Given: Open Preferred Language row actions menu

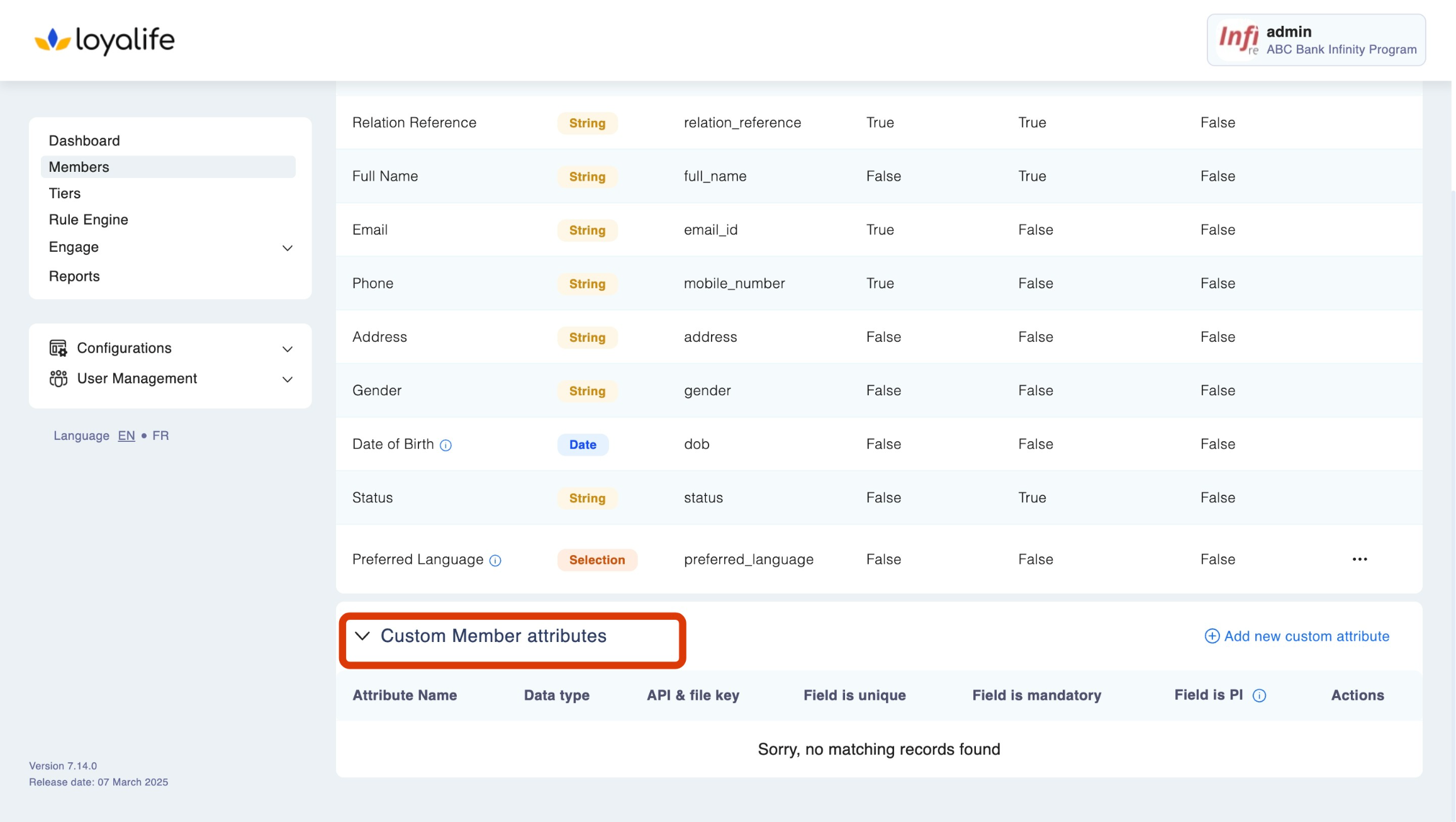Looking at the screenshot, I should coord(1359,559).
